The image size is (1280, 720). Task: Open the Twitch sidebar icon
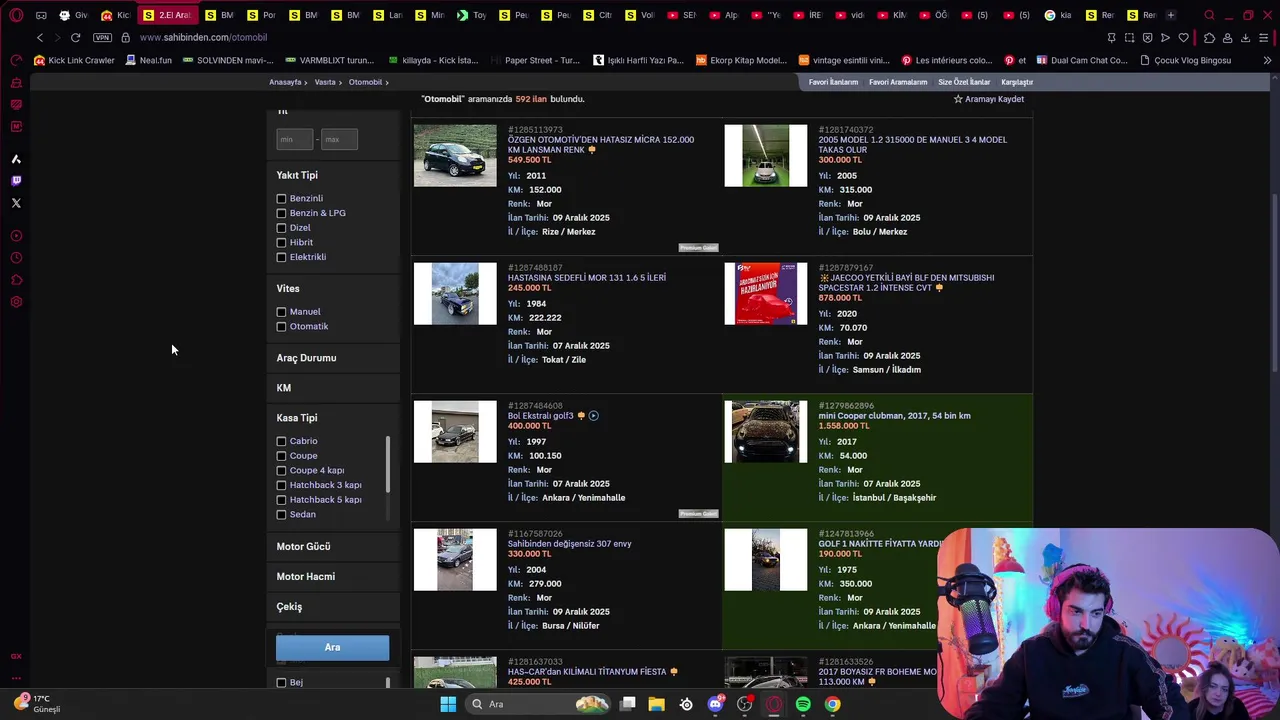coord(16,181)
